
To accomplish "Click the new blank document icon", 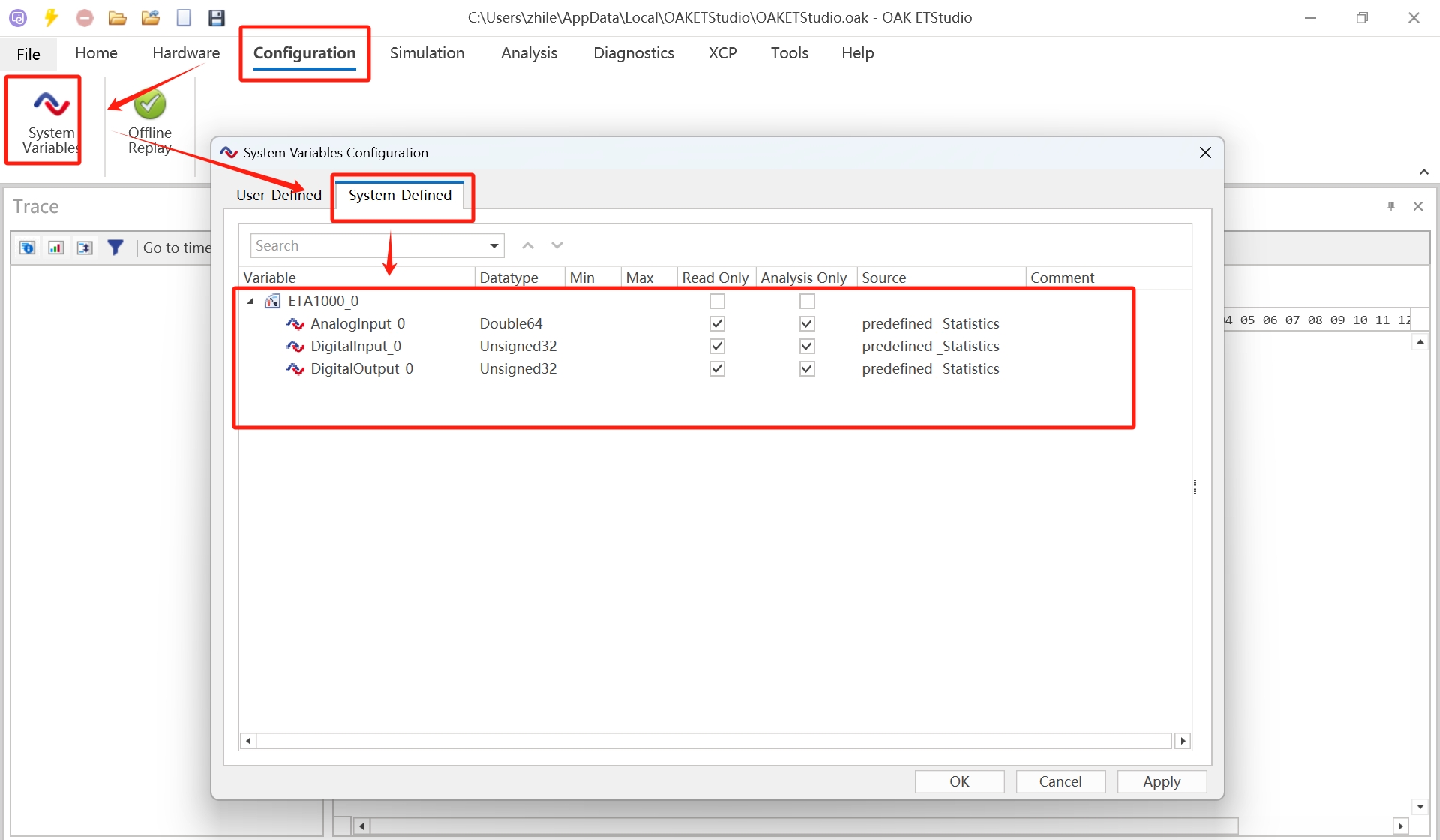I will (x=184, y=17).
